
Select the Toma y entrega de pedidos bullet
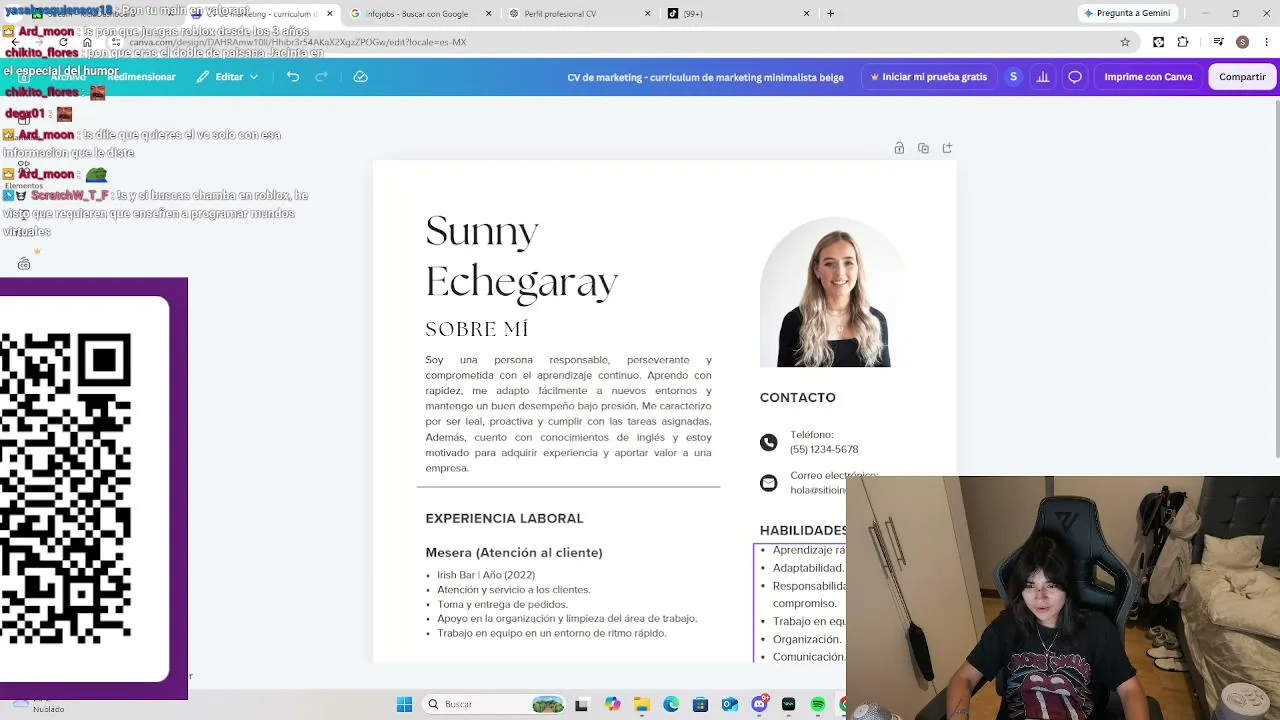pyautogui.click(x=502, y=604)
